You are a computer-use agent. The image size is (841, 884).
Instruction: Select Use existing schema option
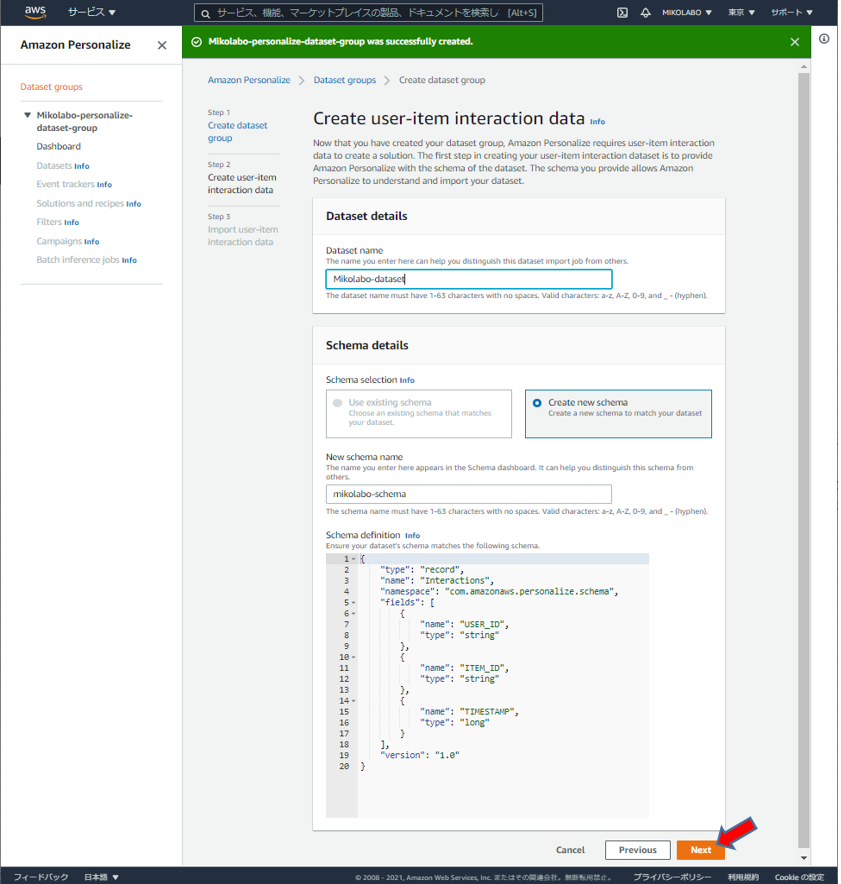[420, 414]
